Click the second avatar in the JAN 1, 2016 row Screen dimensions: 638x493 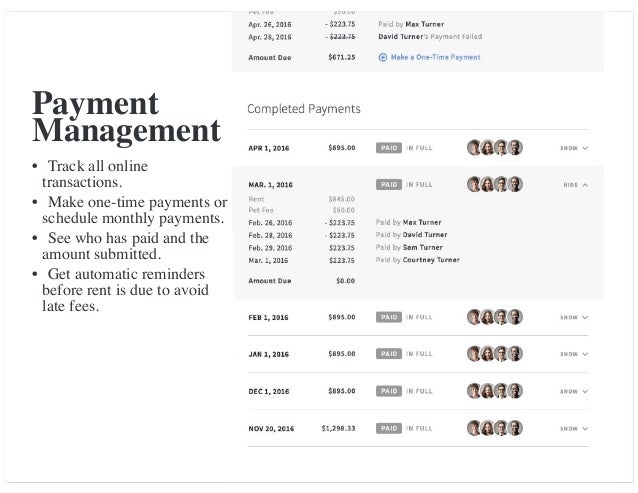tap(487, 353)
